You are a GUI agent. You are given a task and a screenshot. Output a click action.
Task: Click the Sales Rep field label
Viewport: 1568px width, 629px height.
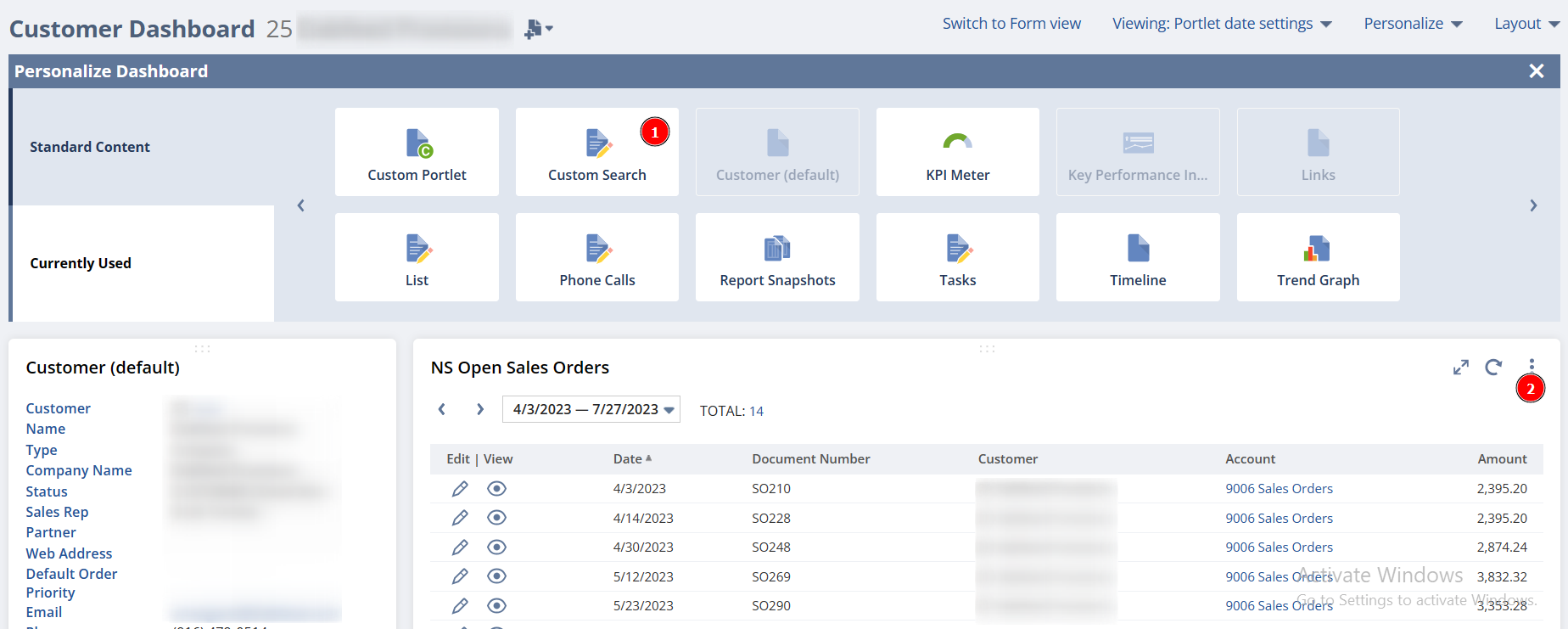click(x=57, y=512)
